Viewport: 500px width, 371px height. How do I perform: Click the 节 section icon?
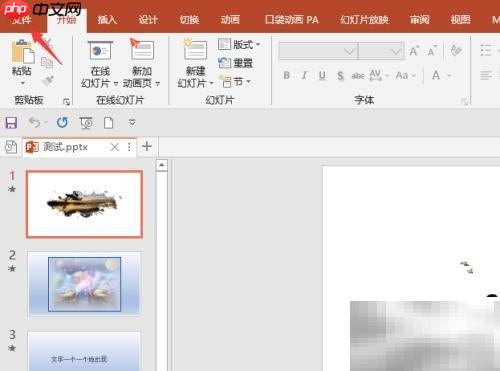pos(226,81)
